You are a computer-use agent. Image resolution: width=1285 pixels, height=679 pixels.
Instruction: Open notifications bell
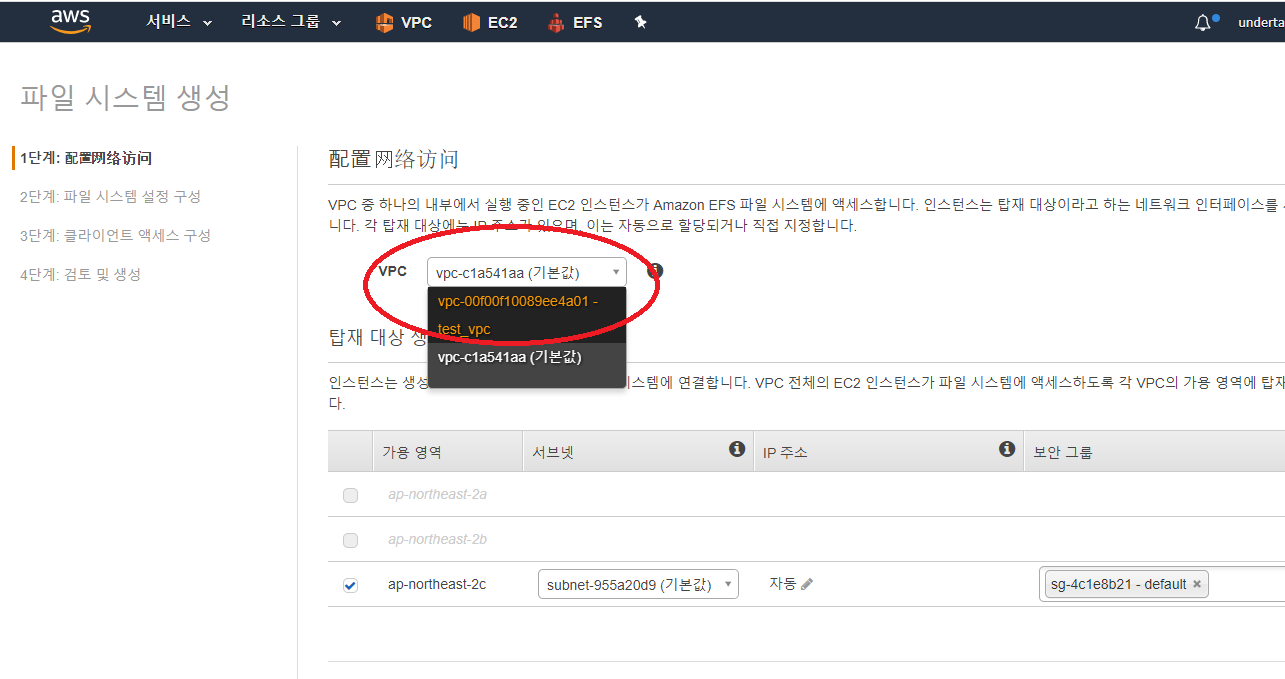pyautogui.click(x=1204, y=22)
